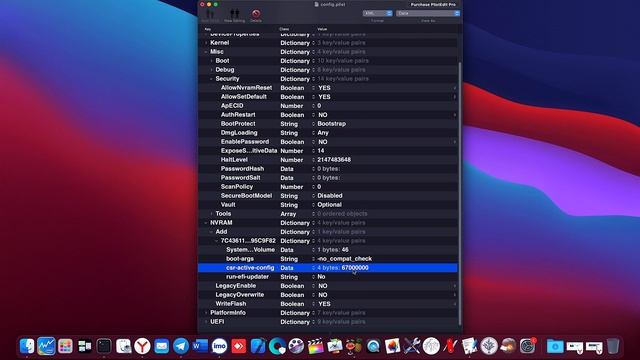Open the Mail app in dock
Image resolution: width=640 pixels, height=360 pixels.
(x=162, y=346)
